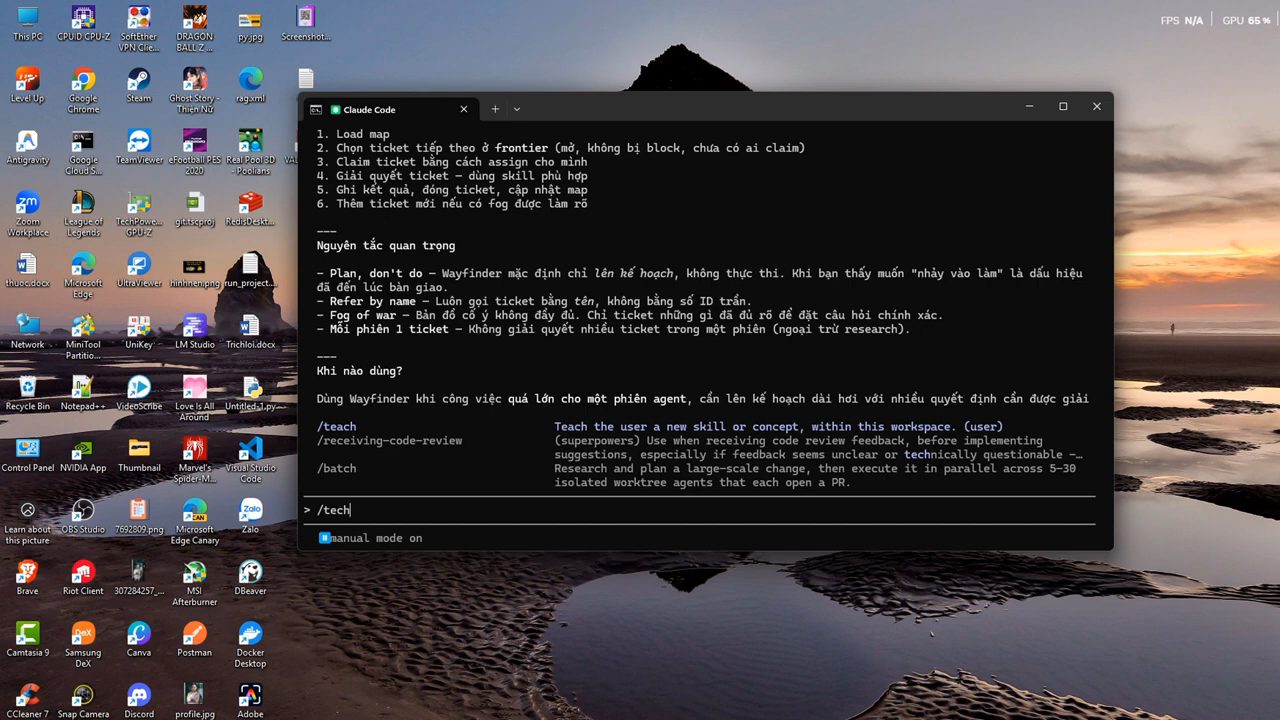The image size is (1280, 720).
Task: Select the LM Studio shortcut
Action: tap(194, 332)
